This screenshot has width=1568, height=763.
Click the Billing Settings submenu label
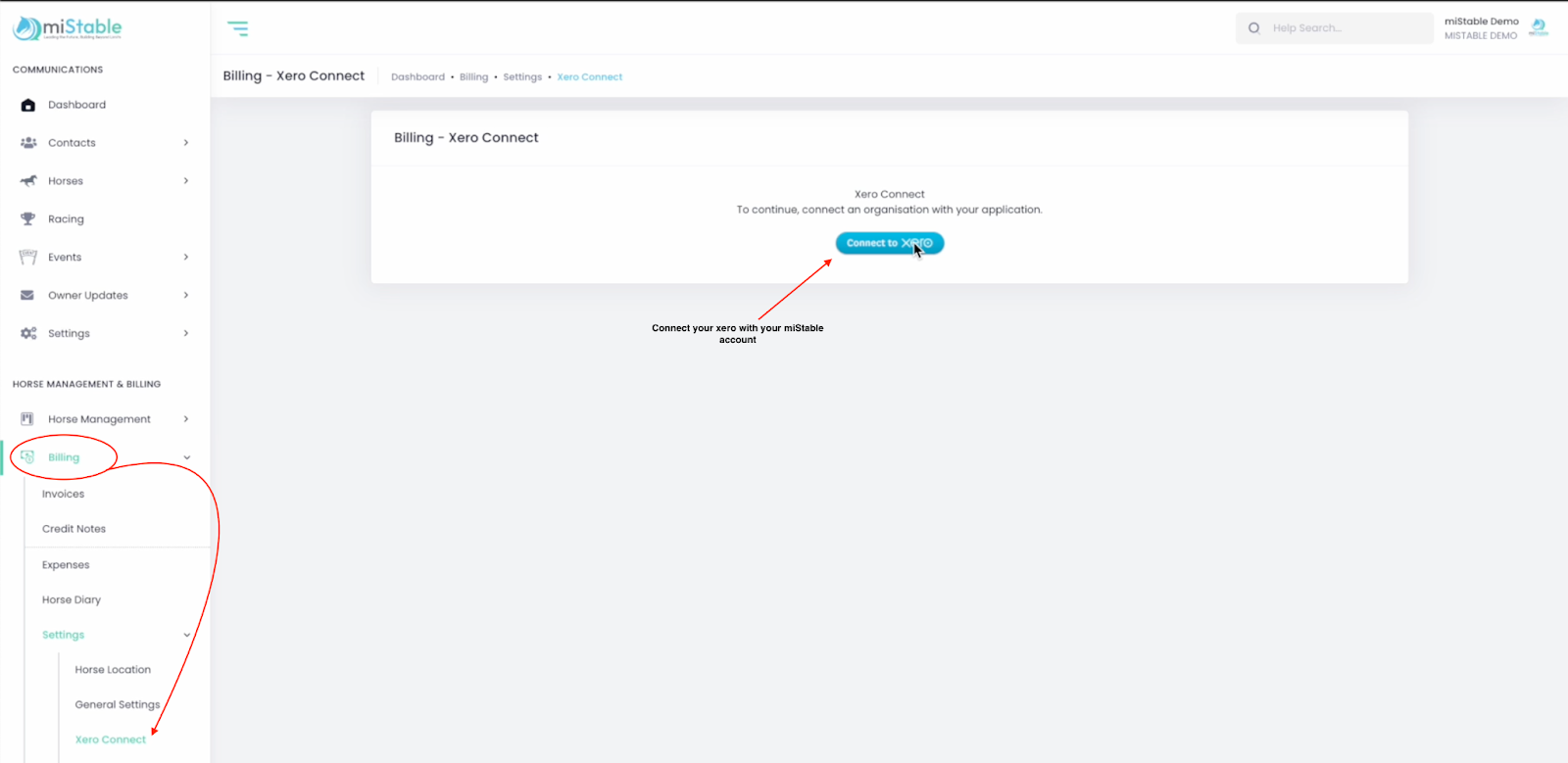point(64,635)
